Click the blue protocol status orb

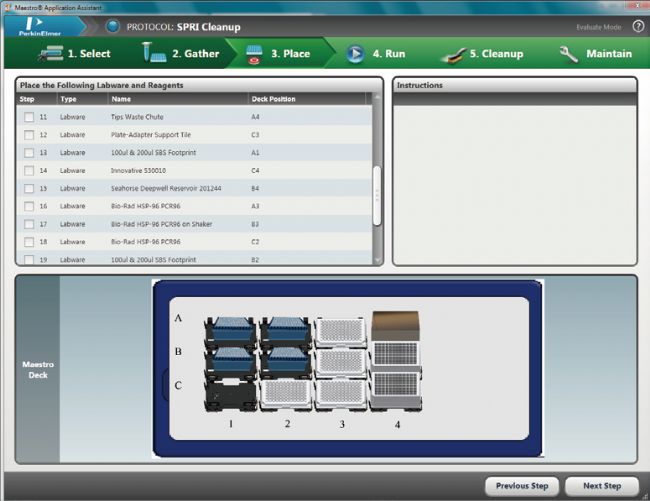113,27
